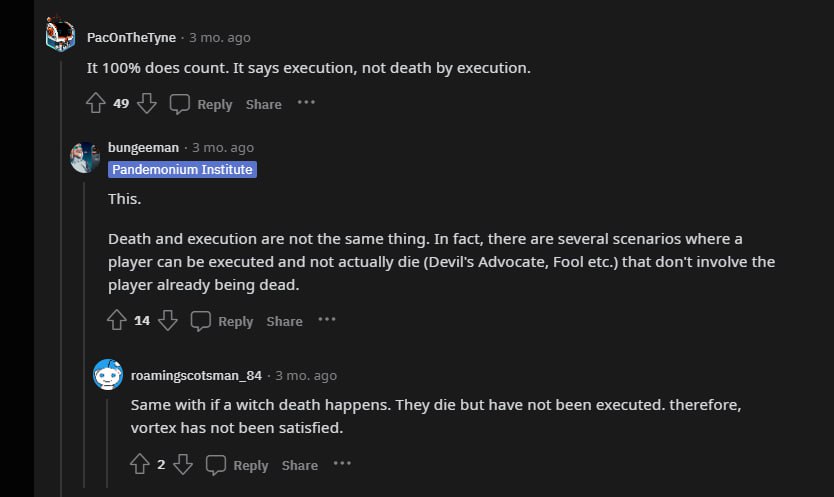Upvote roamingscotsman_84's comment
This screenshot has width=834, height=497.
pos(140,464)
